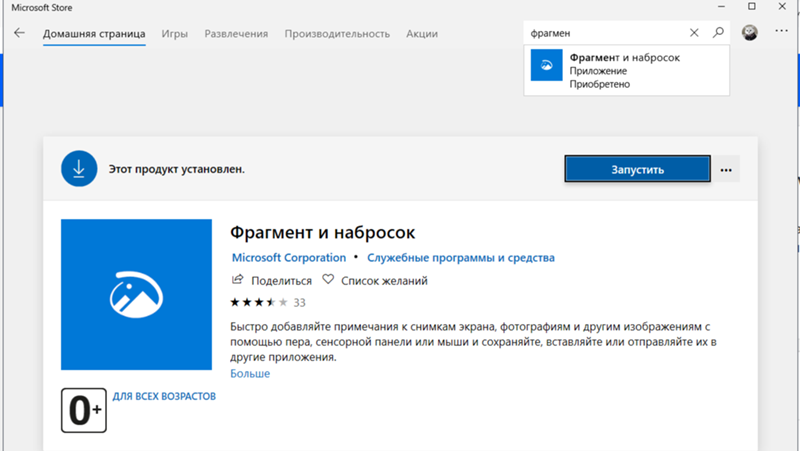The height and width of the screenshot is (451, 800).
Task: Open the large Фрагмент и набросок app image
Action: [x=136, y=294]
